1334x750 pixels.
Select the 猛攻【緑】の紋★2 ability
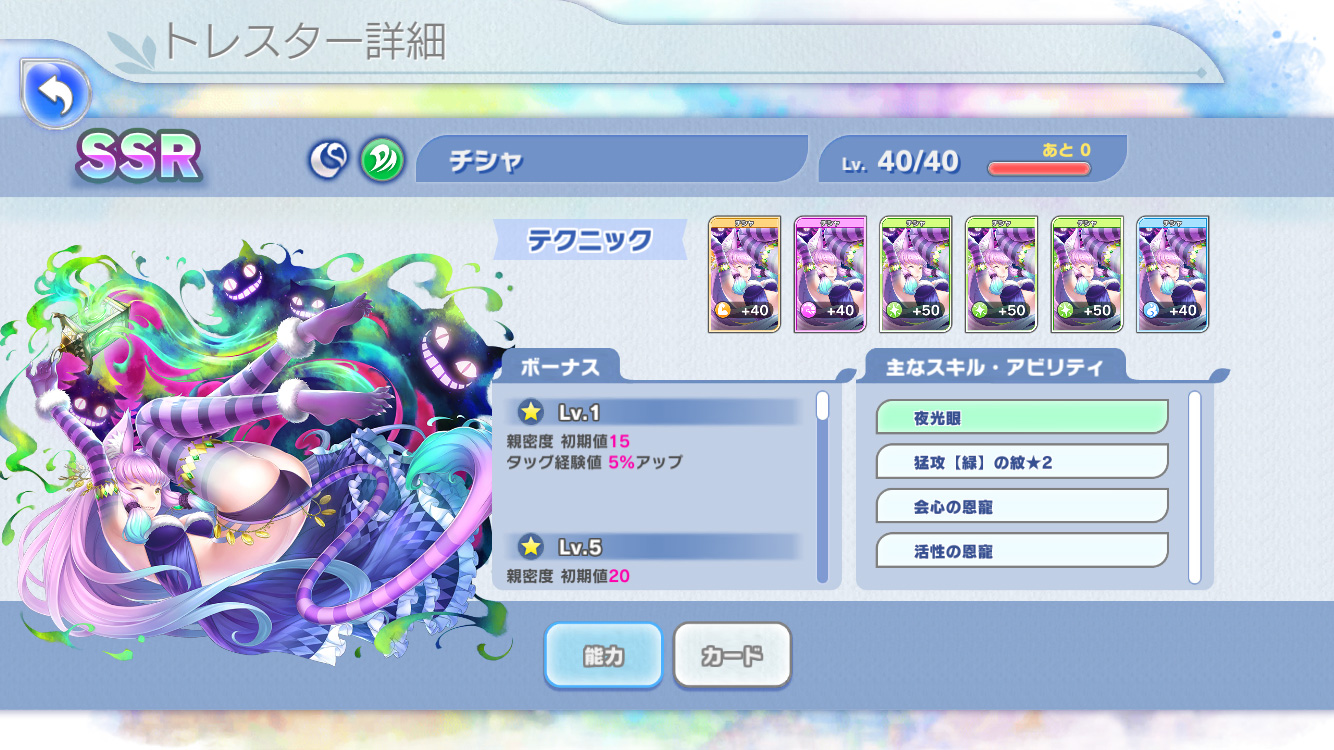(x=1022, y=461)
